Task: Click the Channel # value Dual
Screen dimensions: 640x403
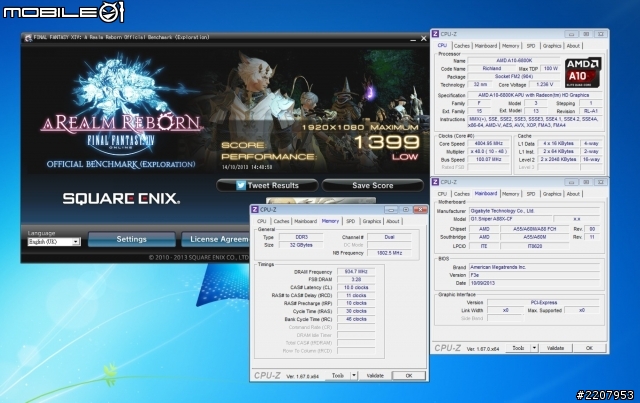Action: 389,237
